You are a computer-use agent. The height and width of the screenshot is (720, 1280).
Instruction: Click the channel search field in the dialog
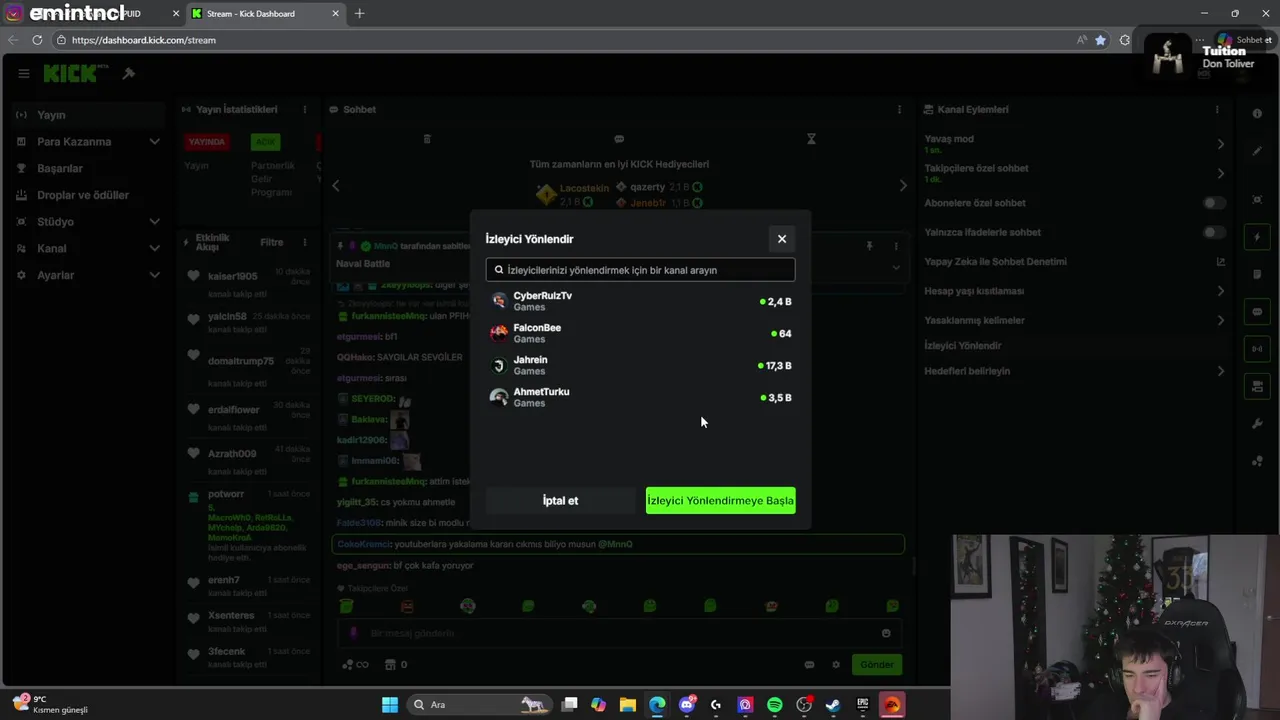[640, 270]
